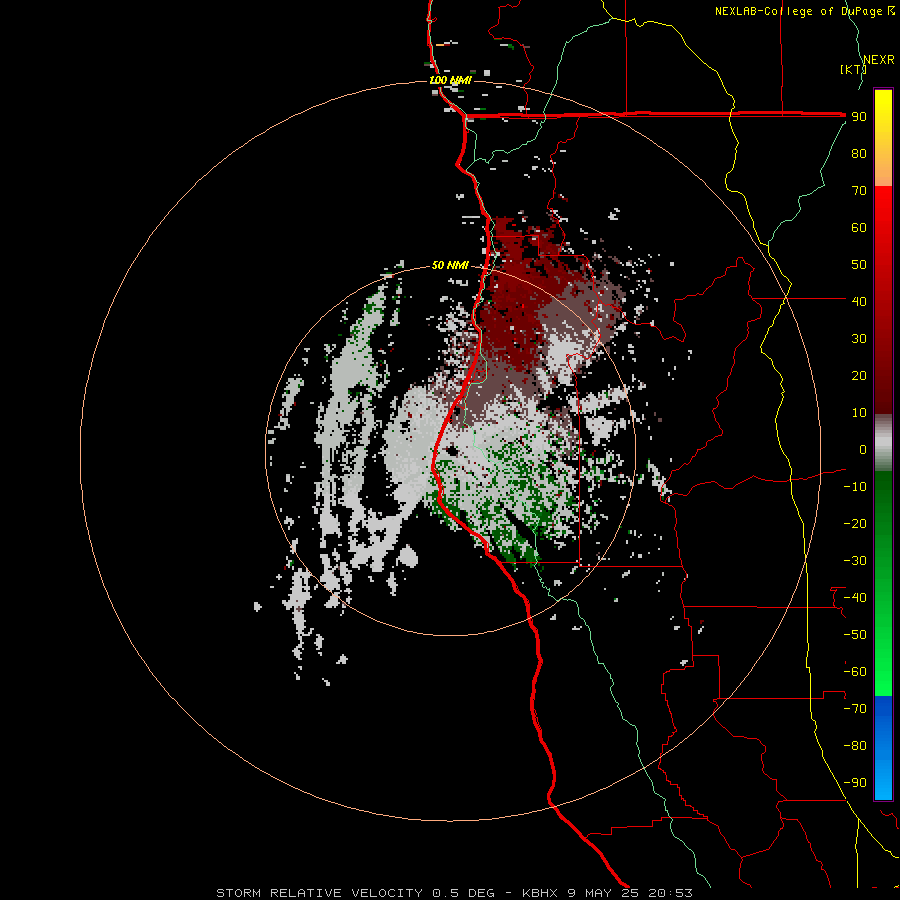900x900 pixels.
Task: Click the 40 value on the velocity scale
Action: 859,301
